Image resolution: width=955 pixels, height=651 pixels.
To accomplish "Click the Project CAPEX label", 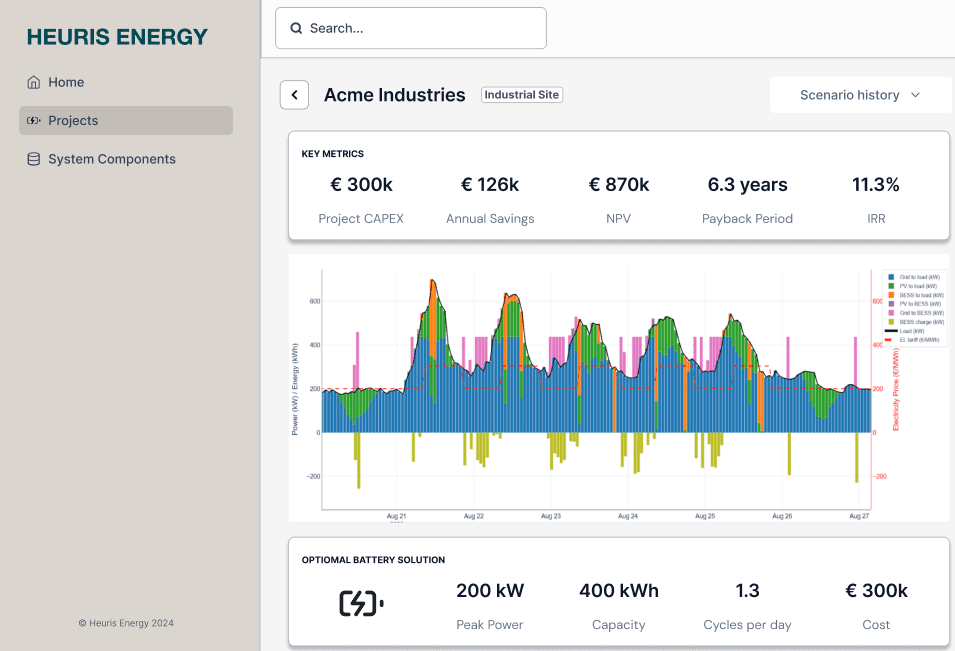I will click(x=361, y=219).
